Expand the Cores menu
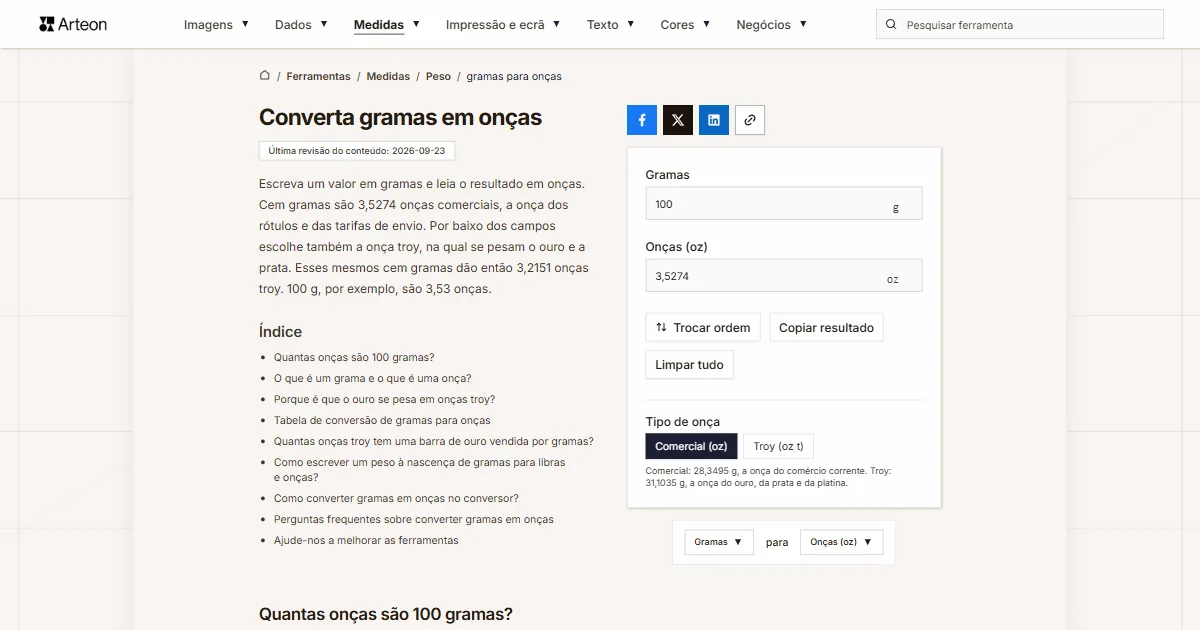The height and width of the screenshot is (630, 1200). coord(685,25)
